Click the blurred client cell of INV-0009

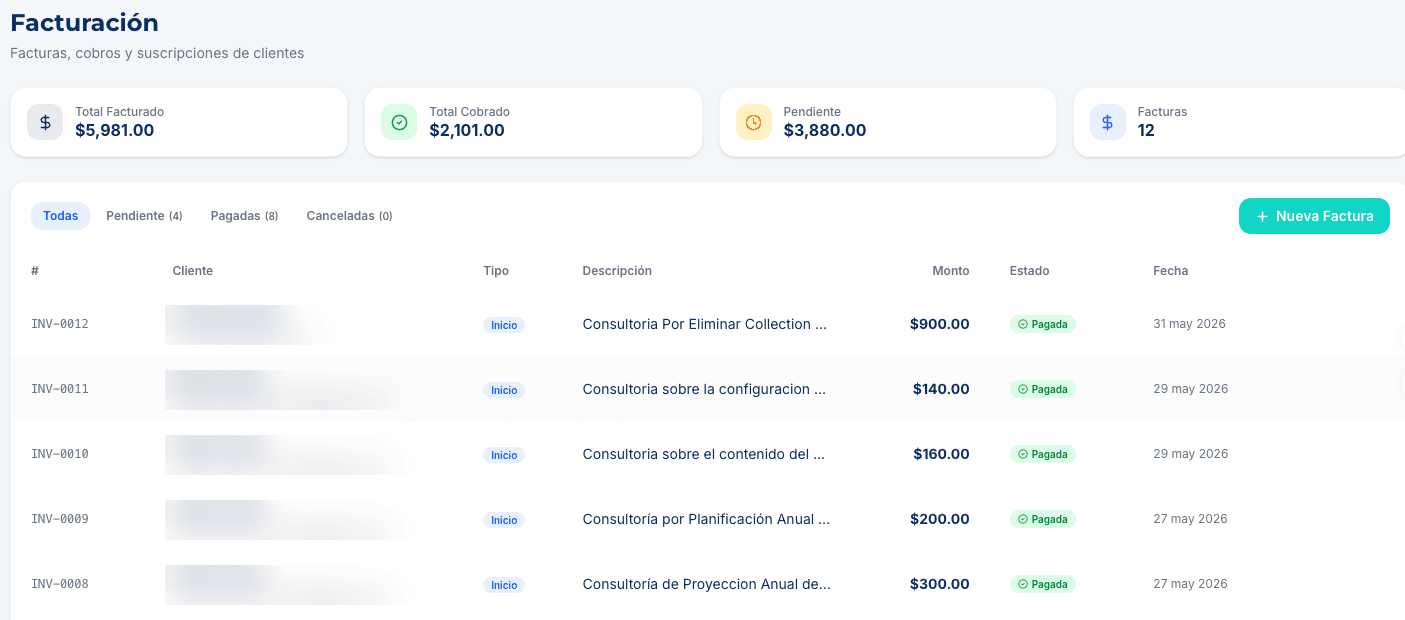coord(287,519)
